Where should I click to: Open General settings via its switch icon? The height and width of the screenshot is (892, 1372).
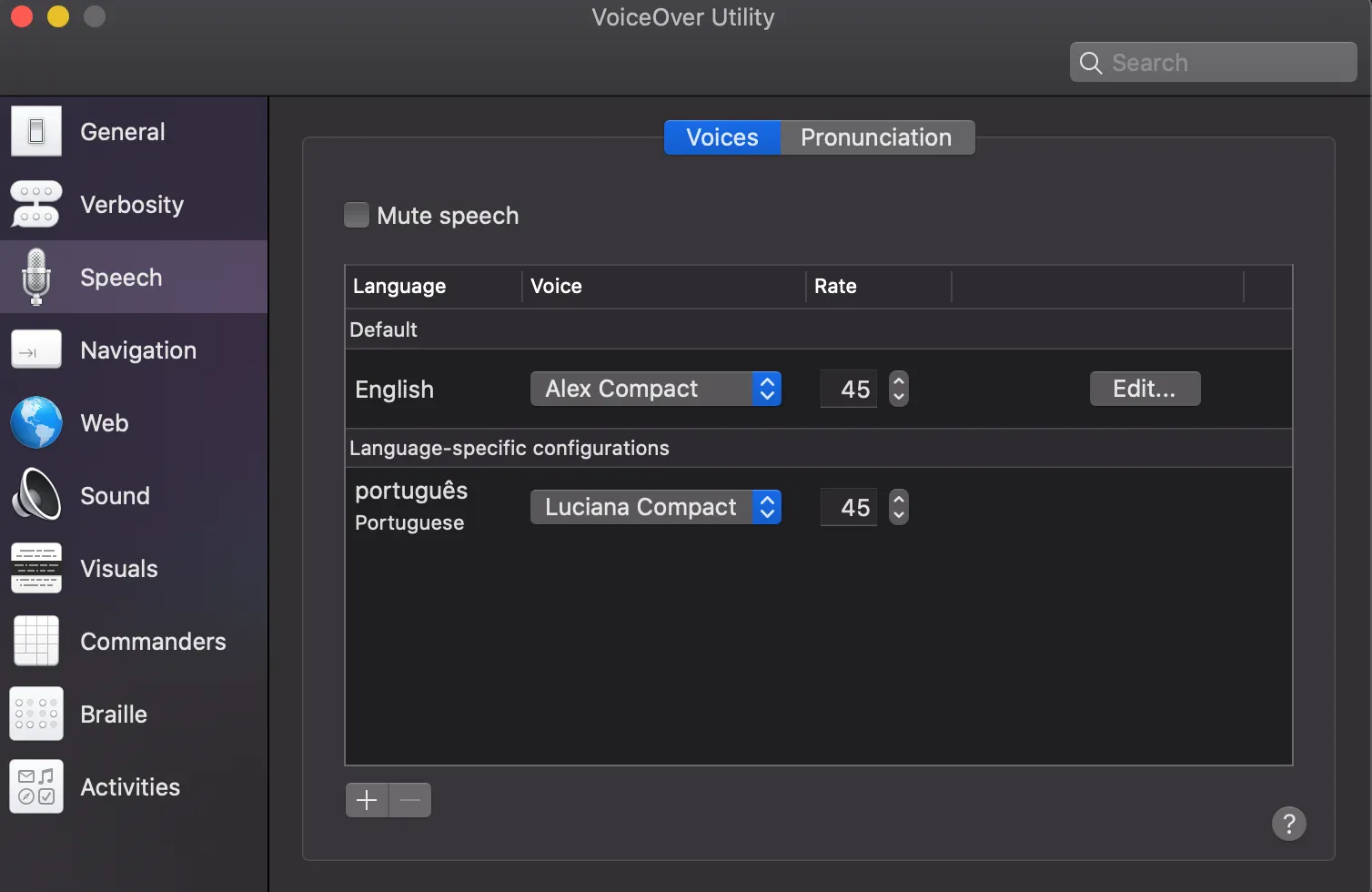tap(36, 131)
